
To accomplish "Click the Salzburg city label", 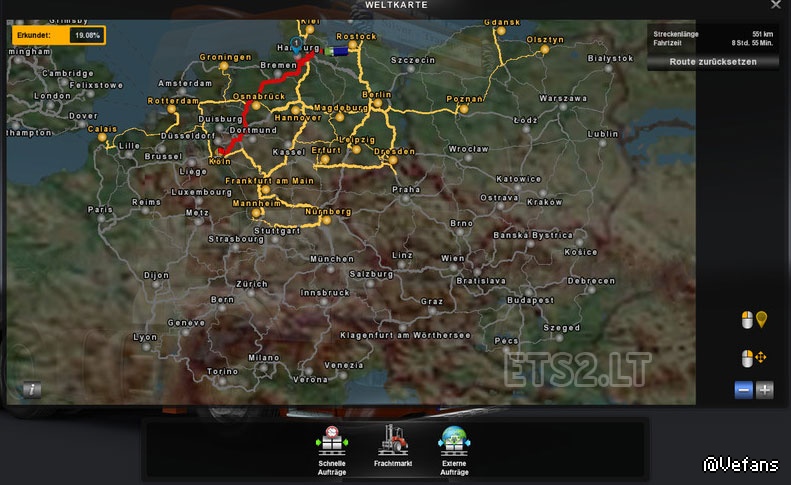I will coord(371,274).
